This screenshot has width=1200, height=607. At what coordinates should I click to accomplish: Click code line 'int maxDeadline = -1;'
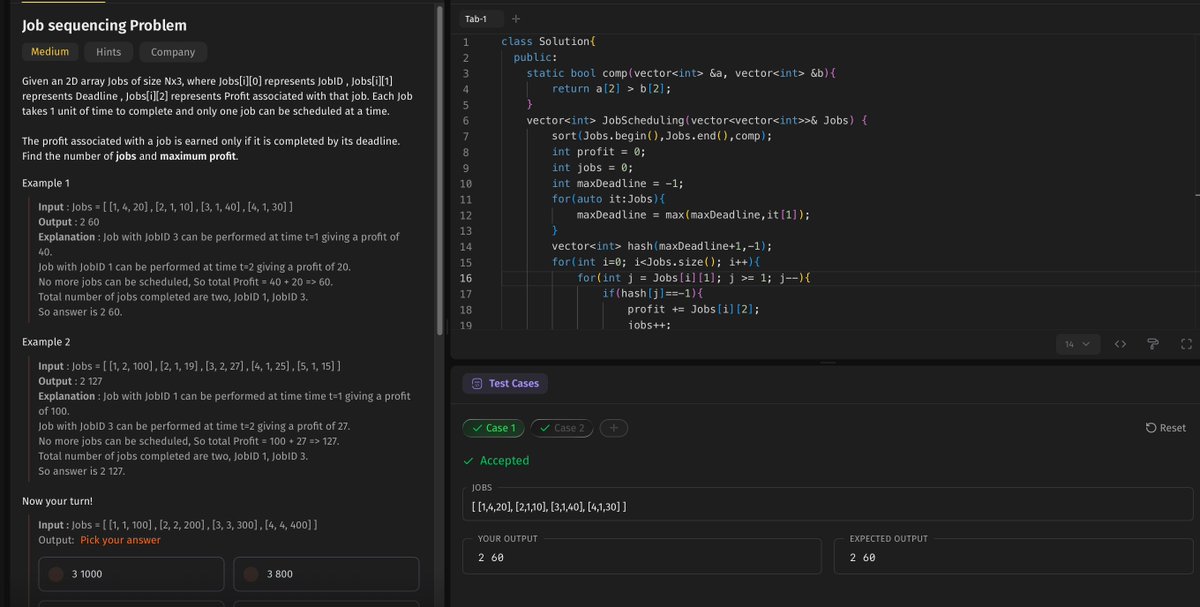pyautogui.click(x=620, y=184)
